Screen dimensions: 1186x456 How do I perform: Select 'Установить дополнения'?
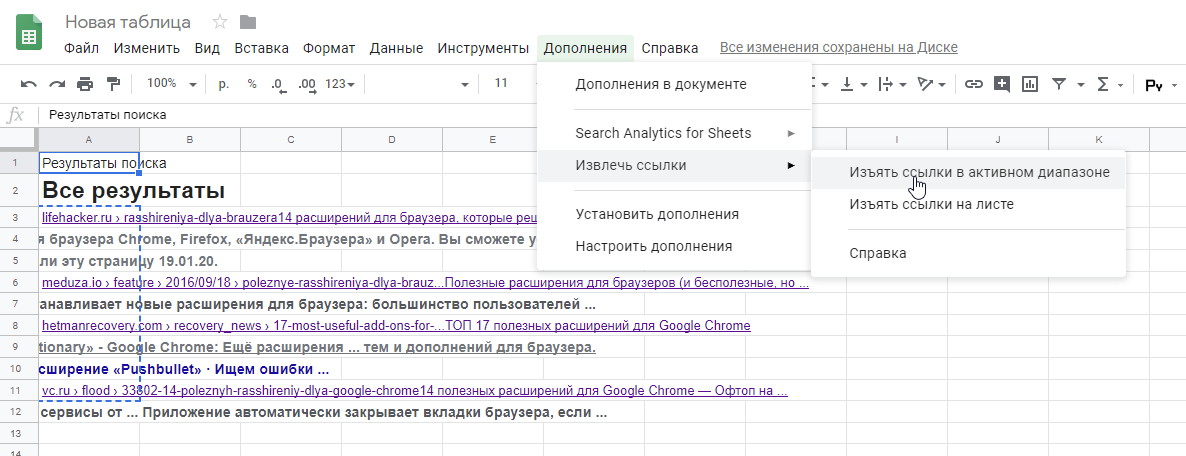click(674, 214)
